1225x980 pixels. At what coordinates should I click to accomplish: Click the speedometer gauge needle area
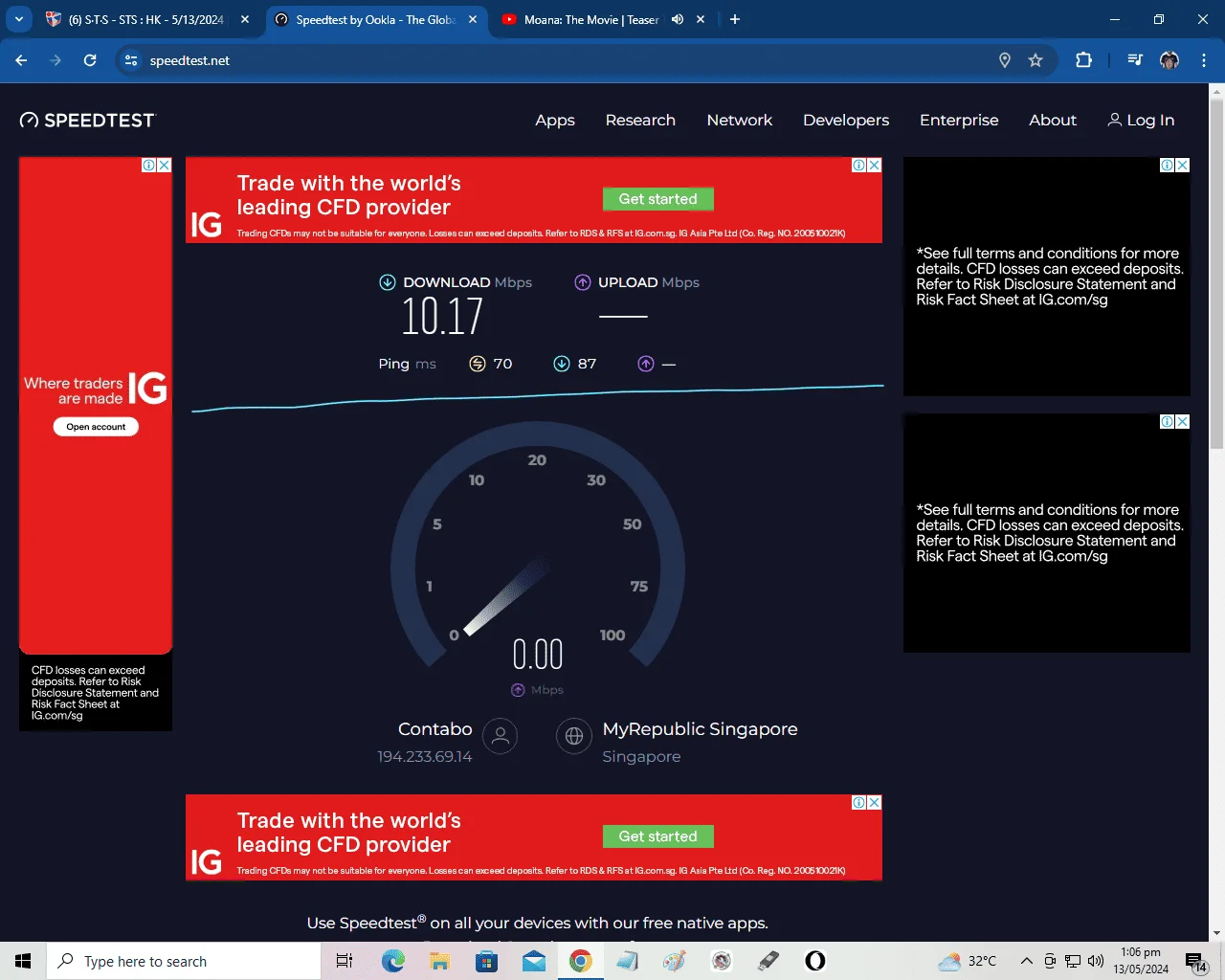click(x=507, y=597)
